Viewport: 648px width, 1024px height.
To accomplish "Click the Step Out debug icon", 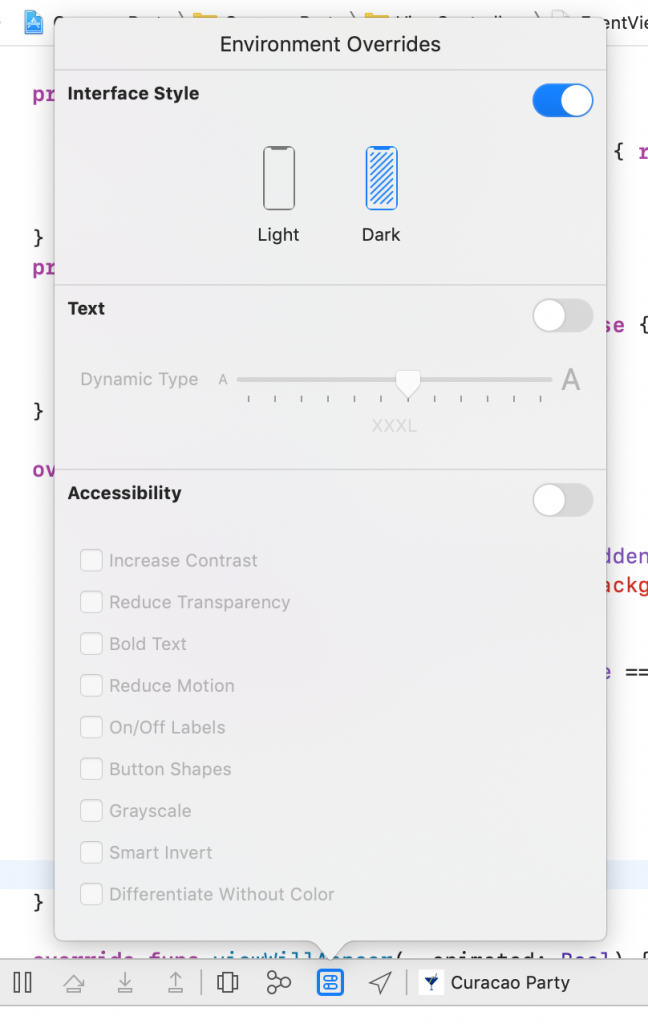I will point(176,983).
